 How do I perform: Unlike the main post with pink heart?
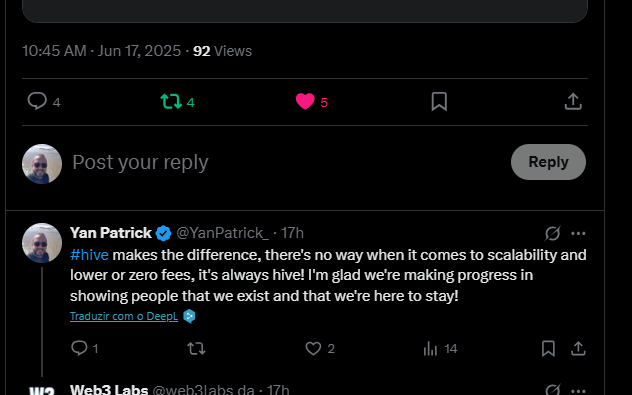(x=312, y=102)
